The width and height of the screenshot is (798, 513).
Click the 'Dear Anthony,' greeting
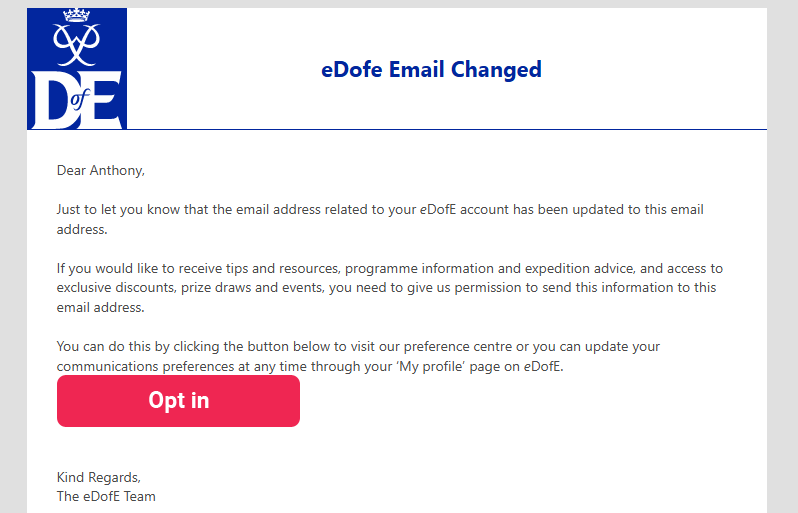click(101, 170)
